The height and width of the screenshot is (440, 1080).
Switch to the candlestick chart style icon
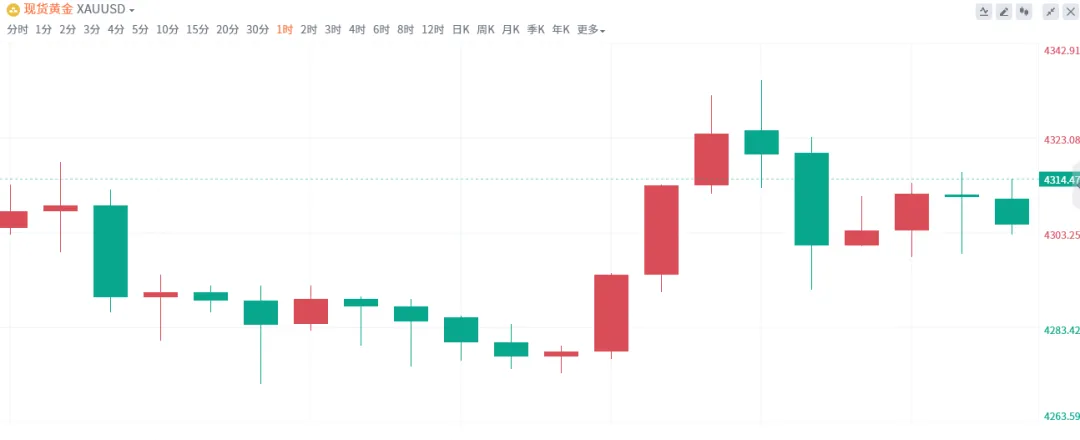click(x=1023, y=11)
